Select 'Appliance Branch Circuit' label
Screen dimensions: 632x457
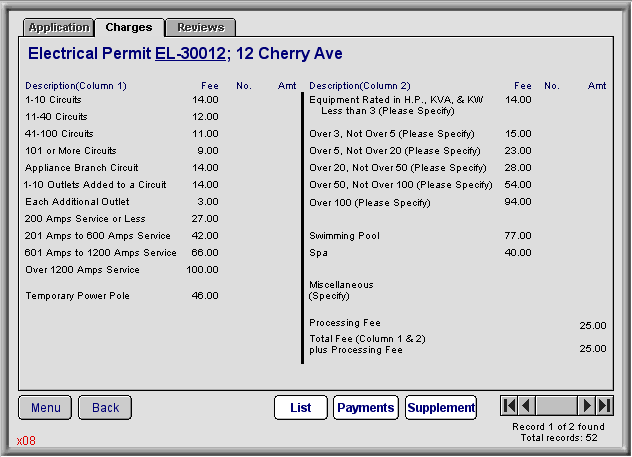click(81, 167)
